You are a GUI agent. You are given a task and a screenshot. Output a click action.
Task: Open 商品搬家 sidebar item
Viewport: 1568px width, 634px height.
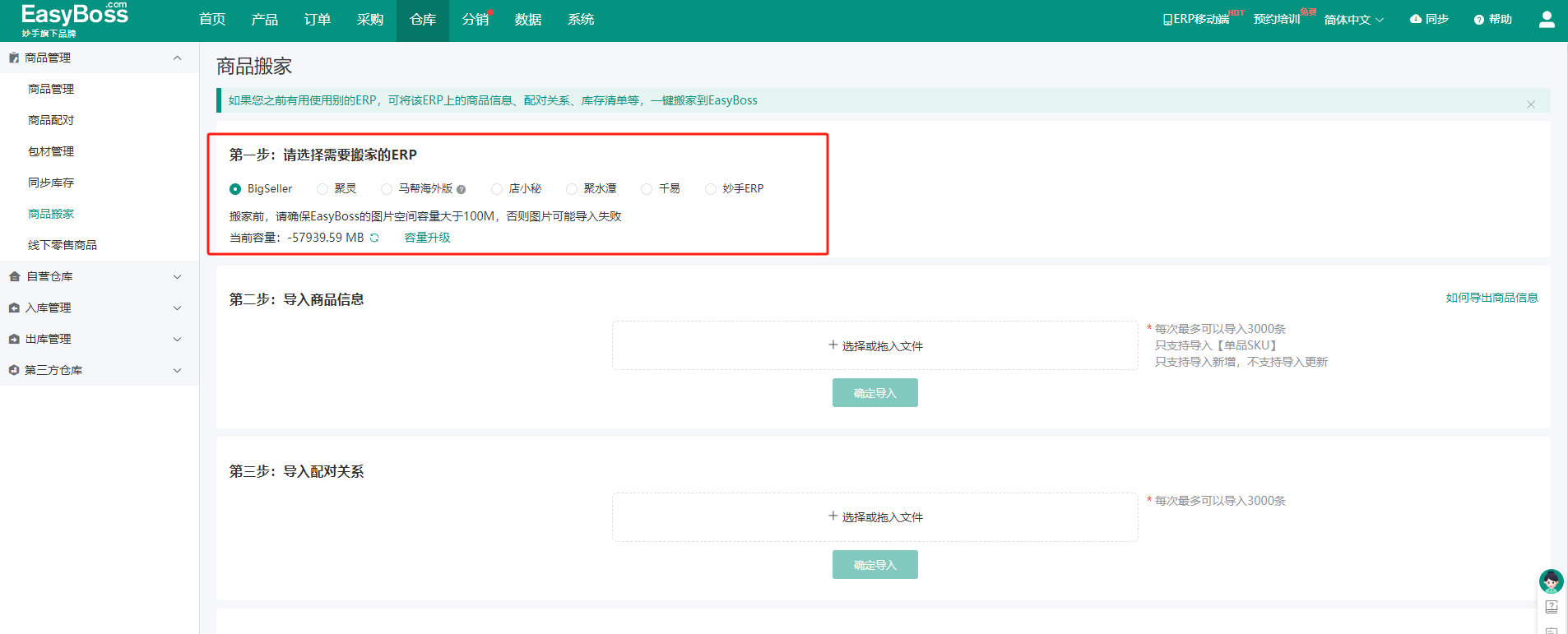[x=51, y=215]
